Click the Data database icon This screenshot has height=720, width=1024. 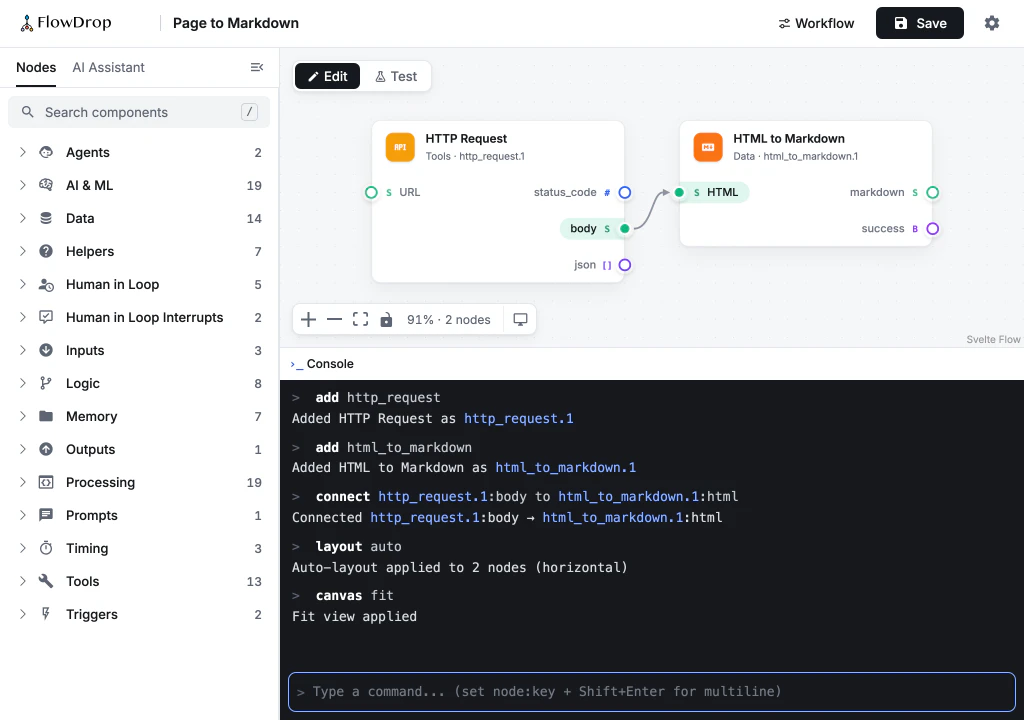point(46,218)
